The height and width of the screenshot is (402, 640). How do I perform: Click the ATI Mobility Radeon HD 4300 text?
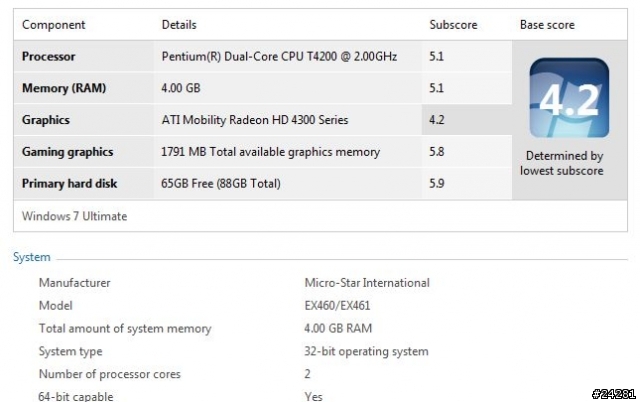[255, 120]
